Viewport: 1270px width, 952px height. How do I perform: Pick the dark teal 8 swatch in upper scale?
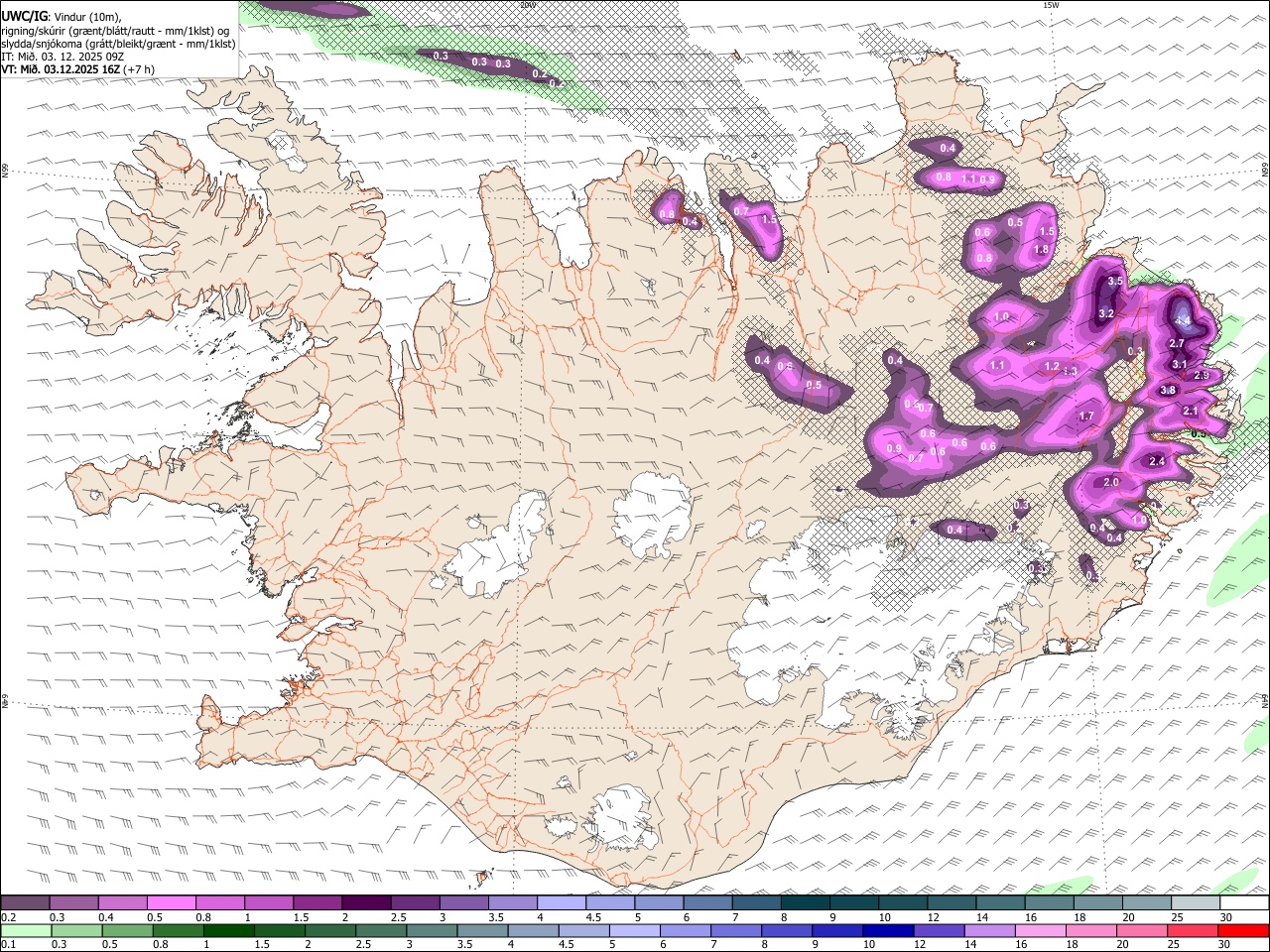(805, 902)
